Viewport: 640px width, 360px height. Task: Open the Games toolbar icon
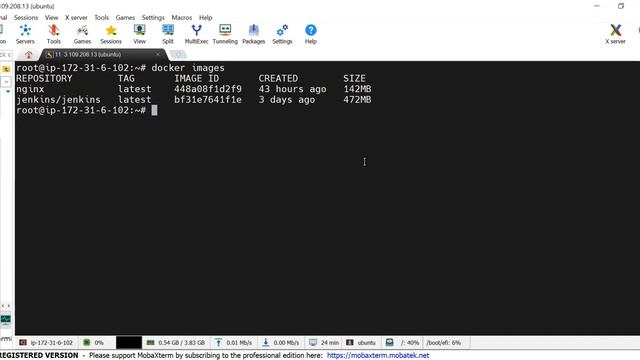click(82, 34)
